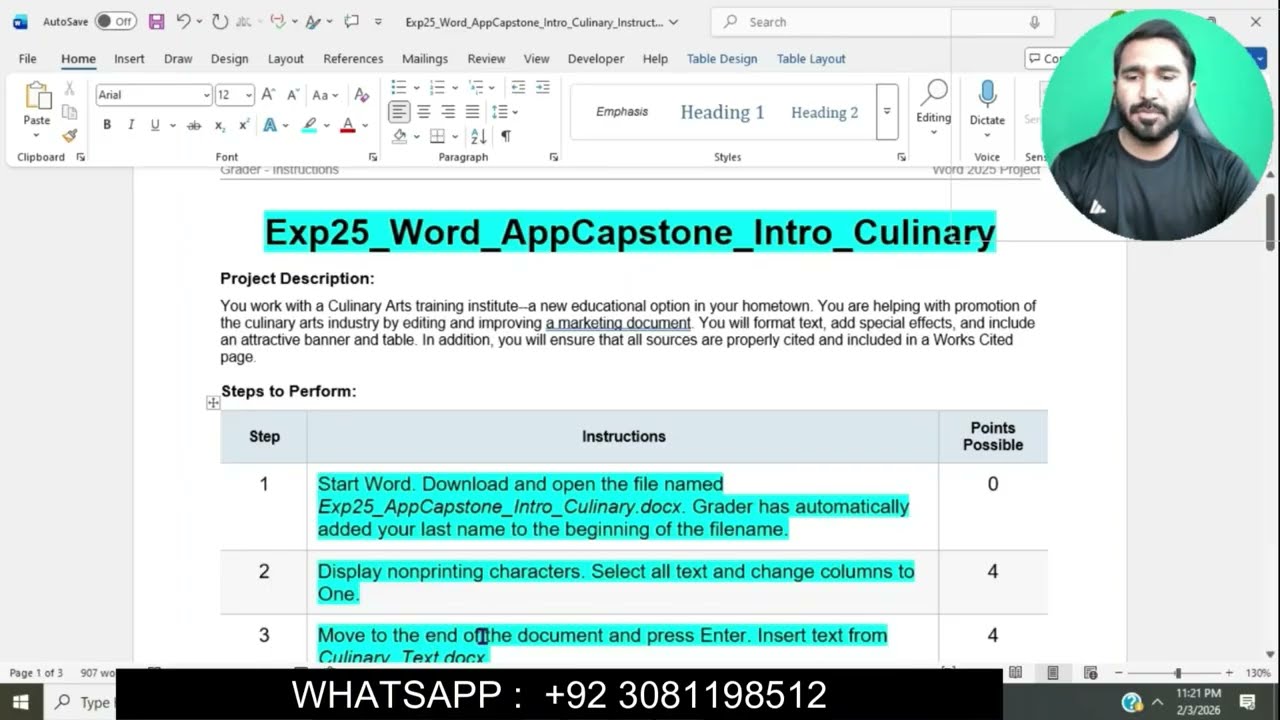Open the Change Case Aa dropdown
The image size is (1280, 720).
tap(325, 95)
